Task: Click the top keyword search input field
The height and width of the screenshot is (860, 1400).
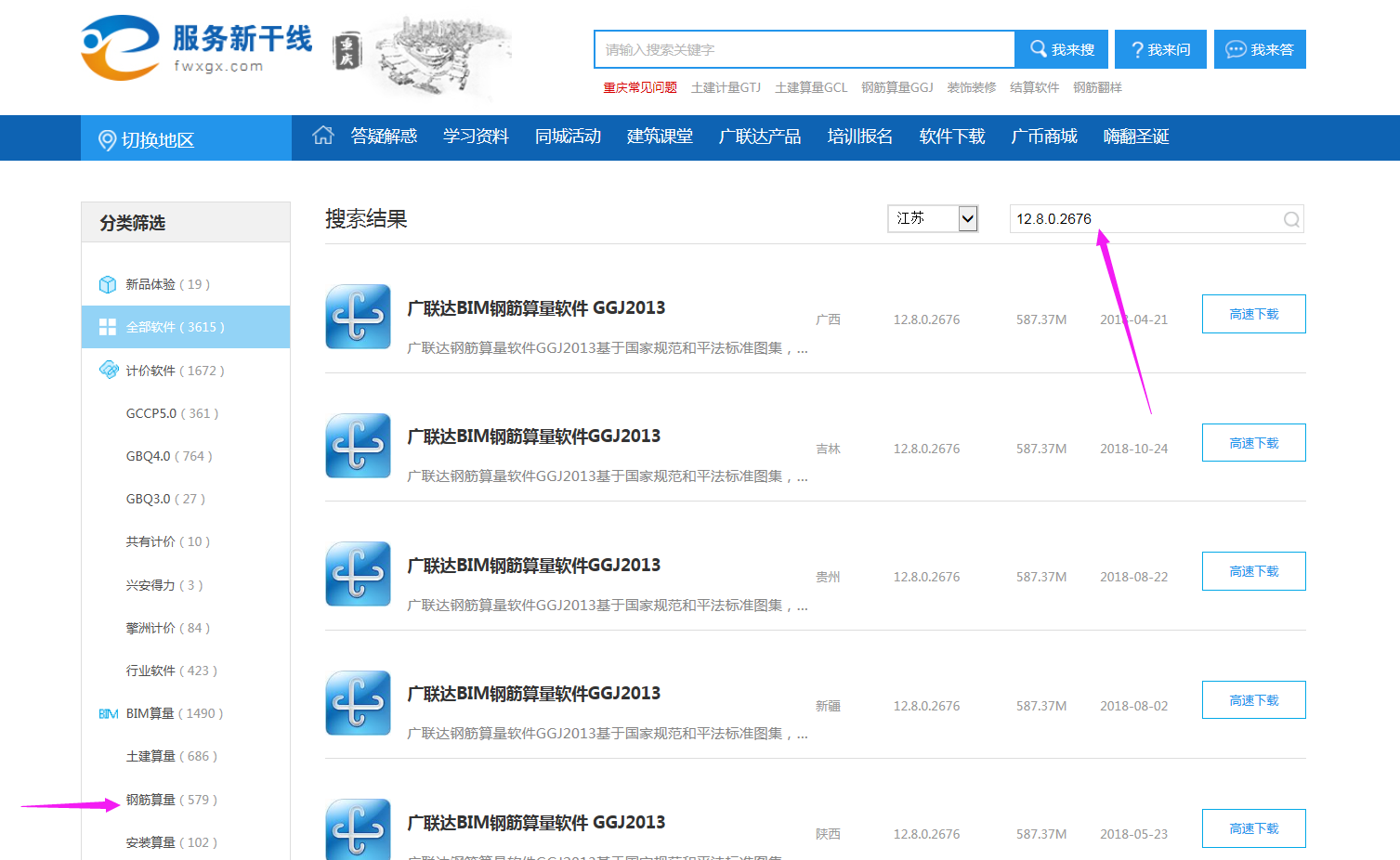Action: coord(805,49)
